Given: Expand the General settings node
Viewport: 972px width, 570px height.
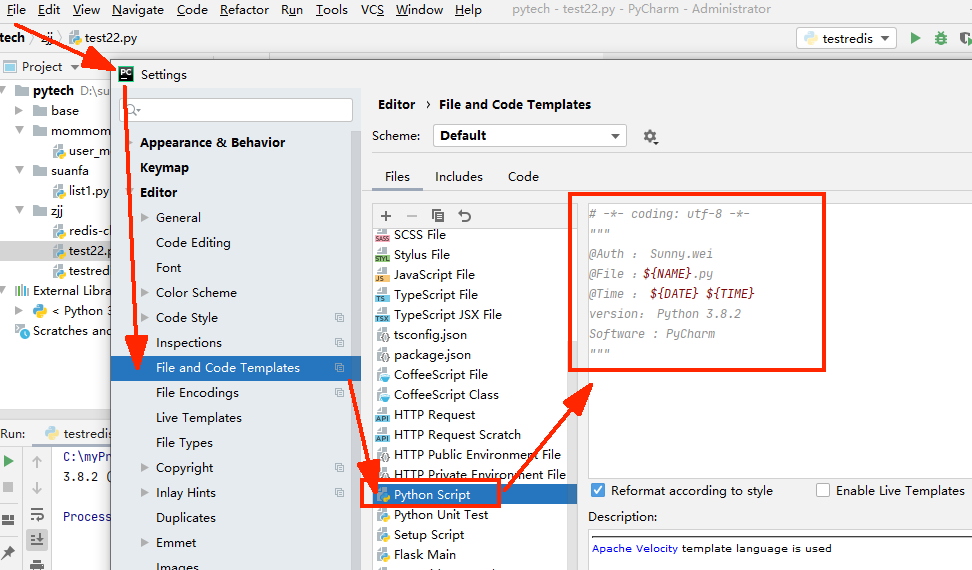Looking at the screenshot, I should point(144,217).
